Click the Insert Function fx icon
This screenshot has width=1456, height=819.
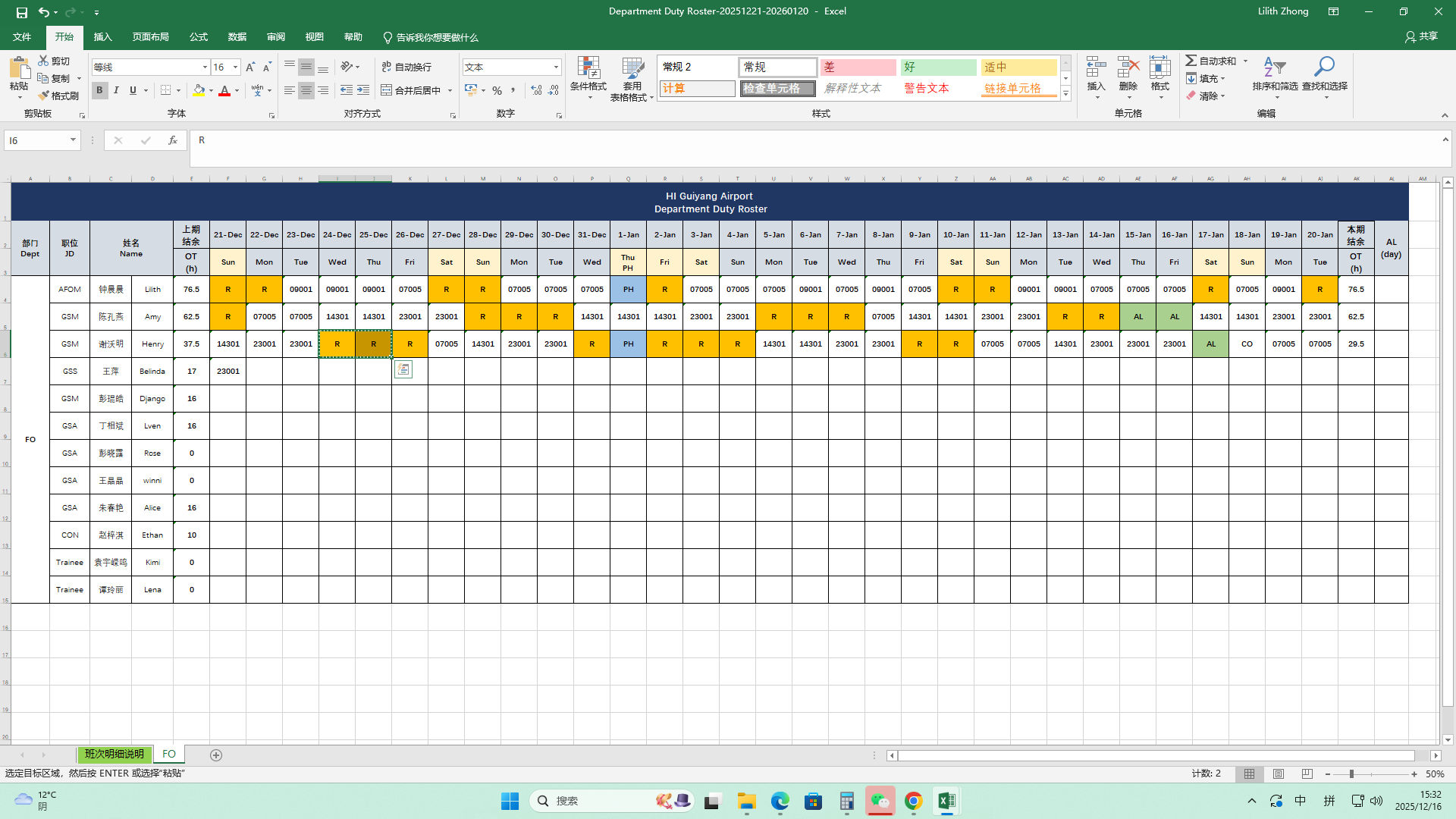(x=173, y=140)
